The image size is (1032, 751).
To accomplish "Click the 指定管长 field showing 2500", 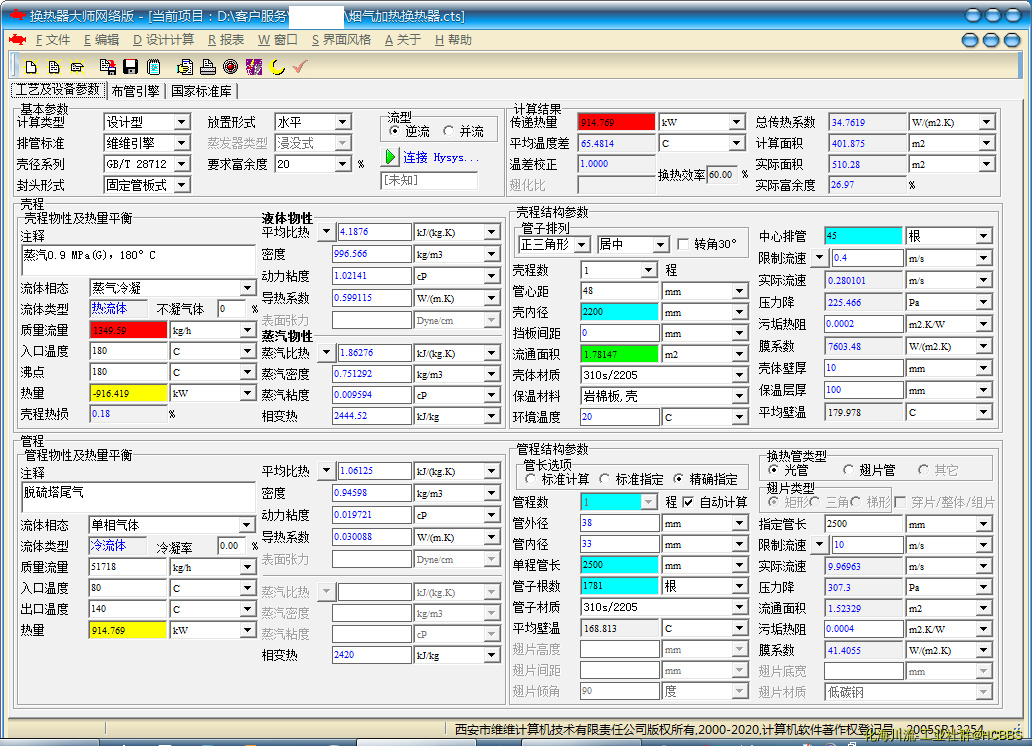I will (x=863, y=524).
